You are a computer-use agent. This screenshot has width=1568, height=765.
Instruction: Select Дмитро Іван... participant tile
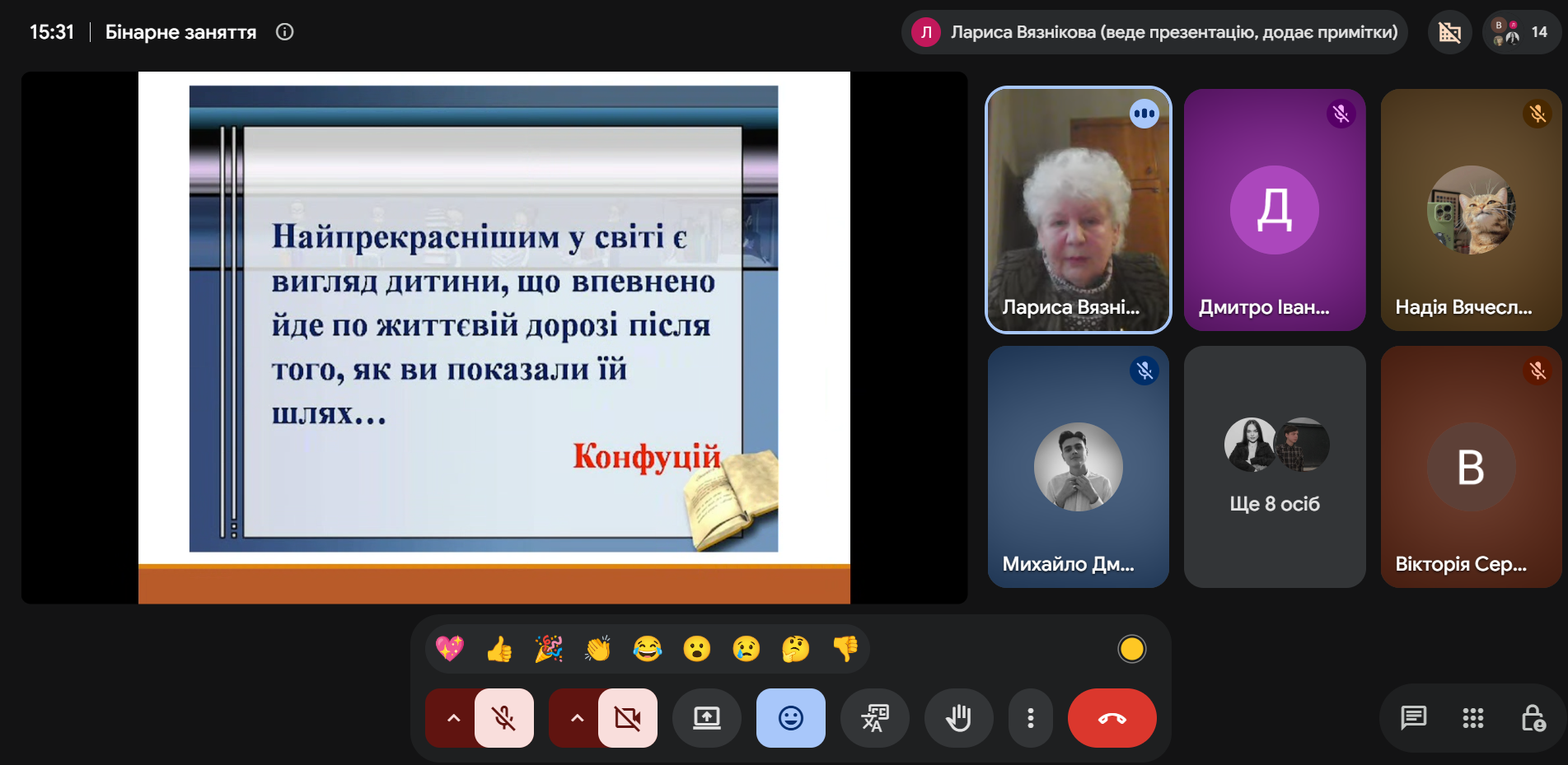(x=1275, y=210)
